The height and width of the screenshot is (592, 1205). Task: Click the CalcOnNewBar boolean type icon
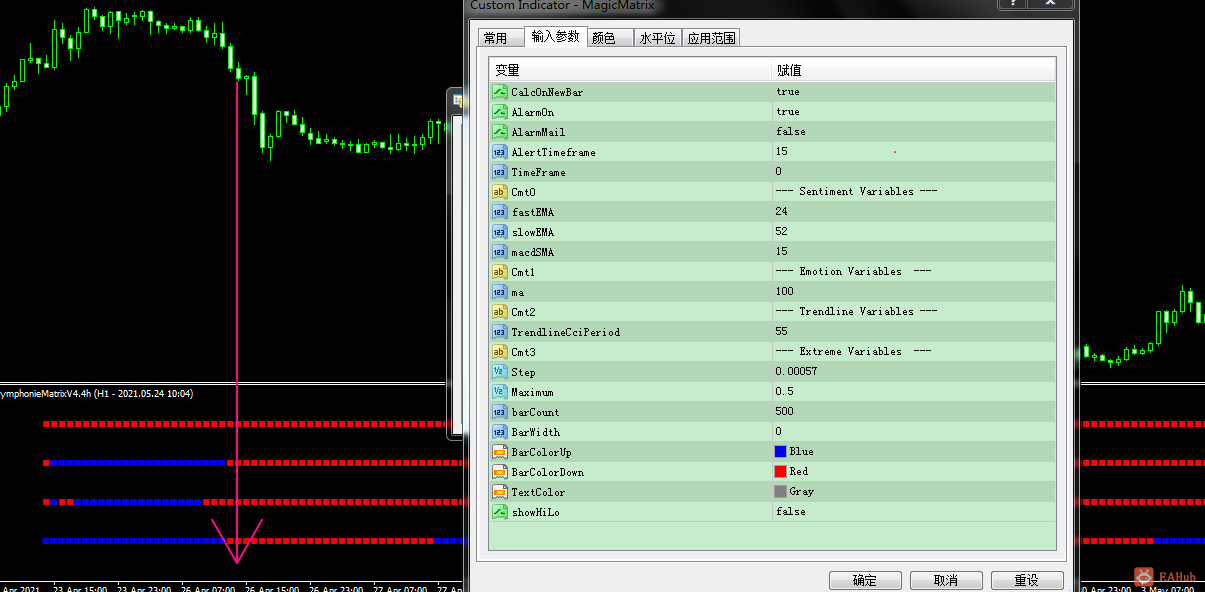(499, 92)
